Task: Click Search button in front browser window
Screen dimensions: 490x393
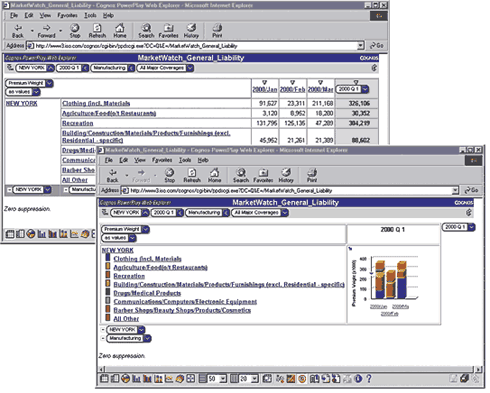Action: click(x=241, y=175)
